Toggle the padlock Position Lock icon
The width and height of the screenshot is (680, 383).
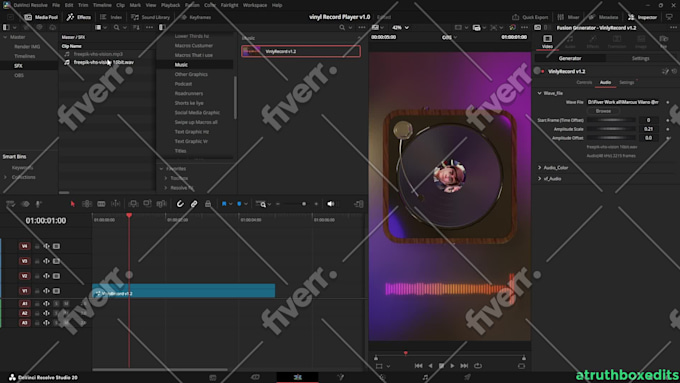208,204
